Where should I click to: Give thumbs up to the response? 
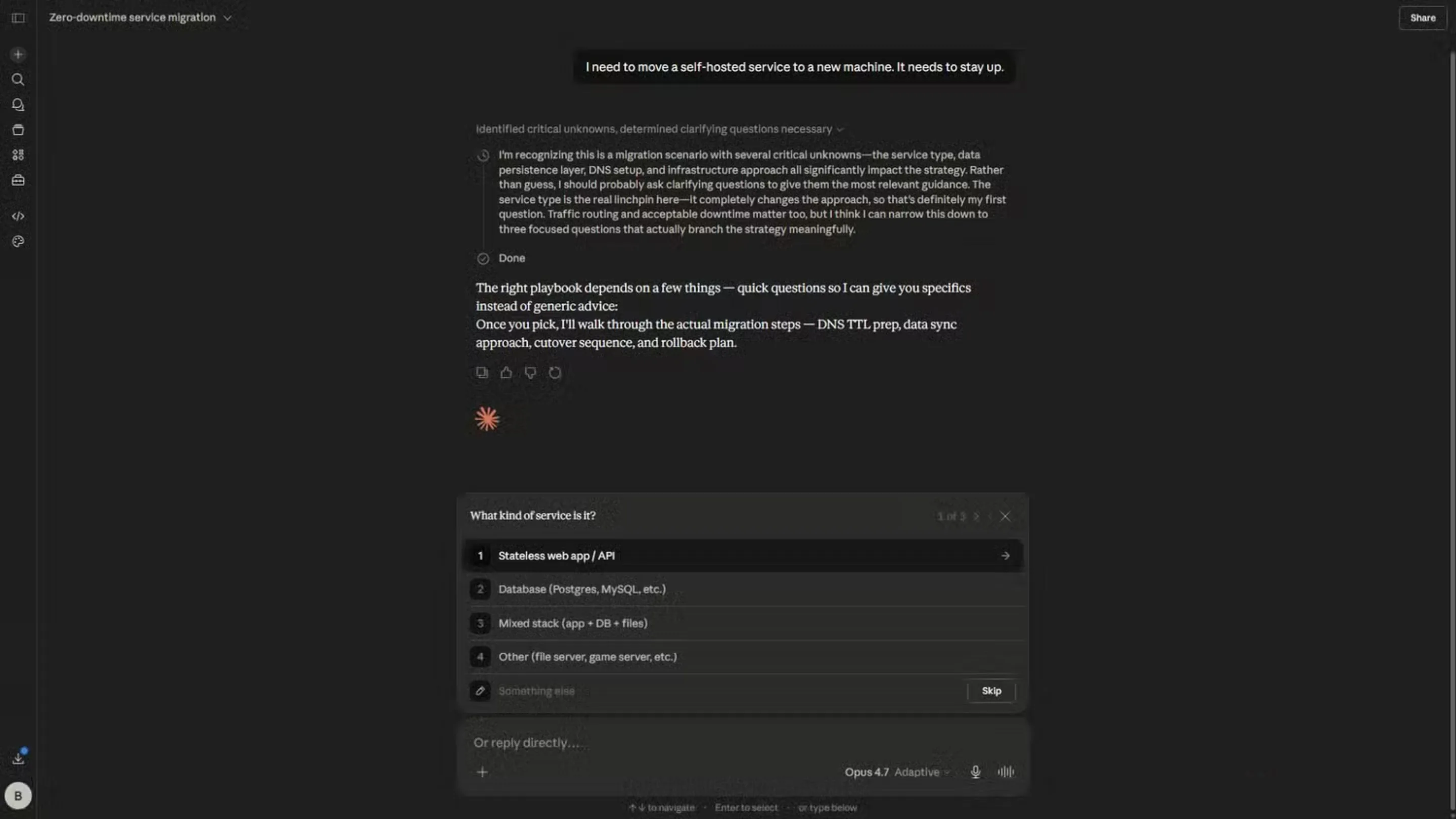tap(506, 373)
